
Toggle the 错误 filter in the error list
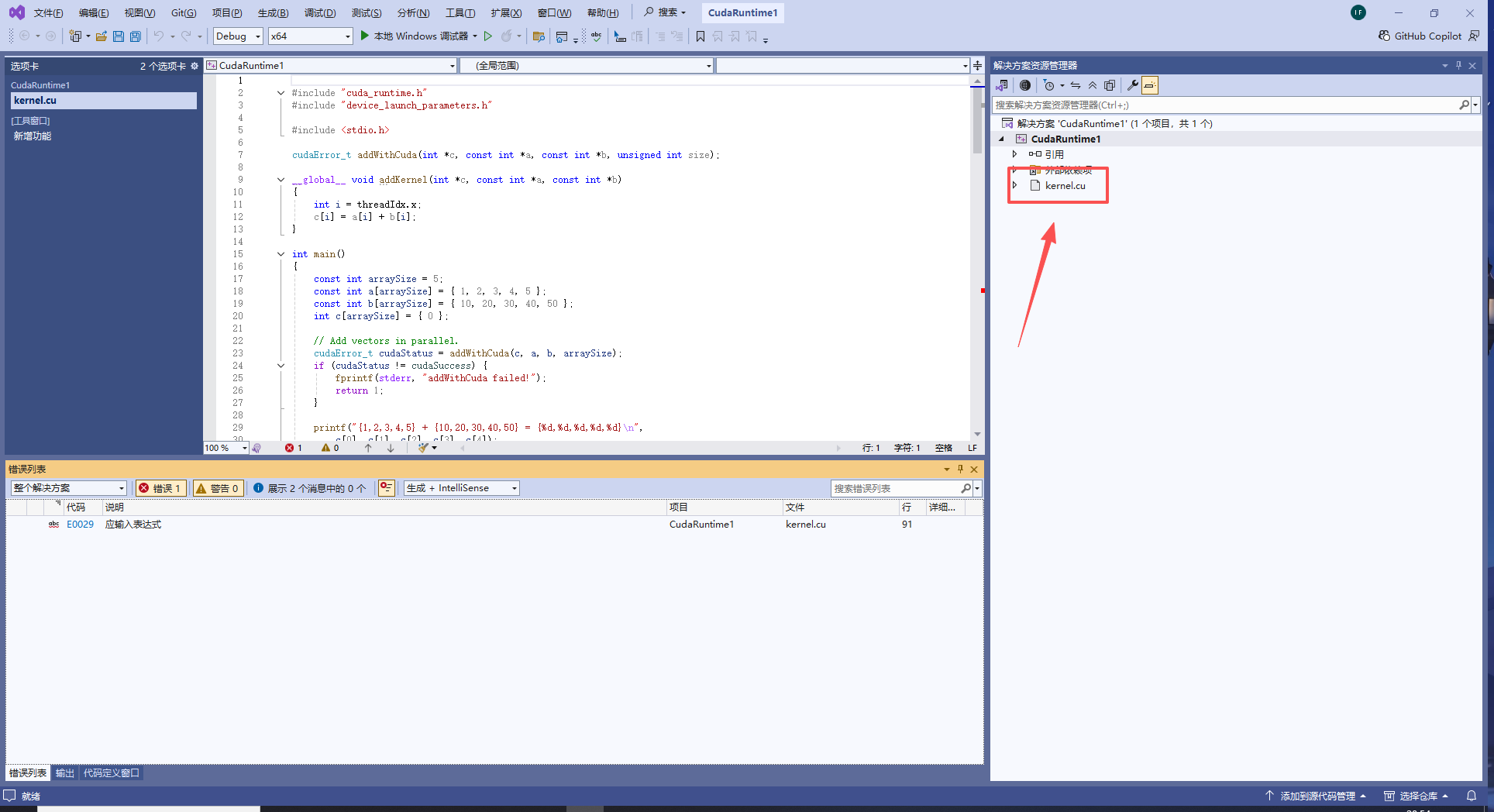[160, 488]
